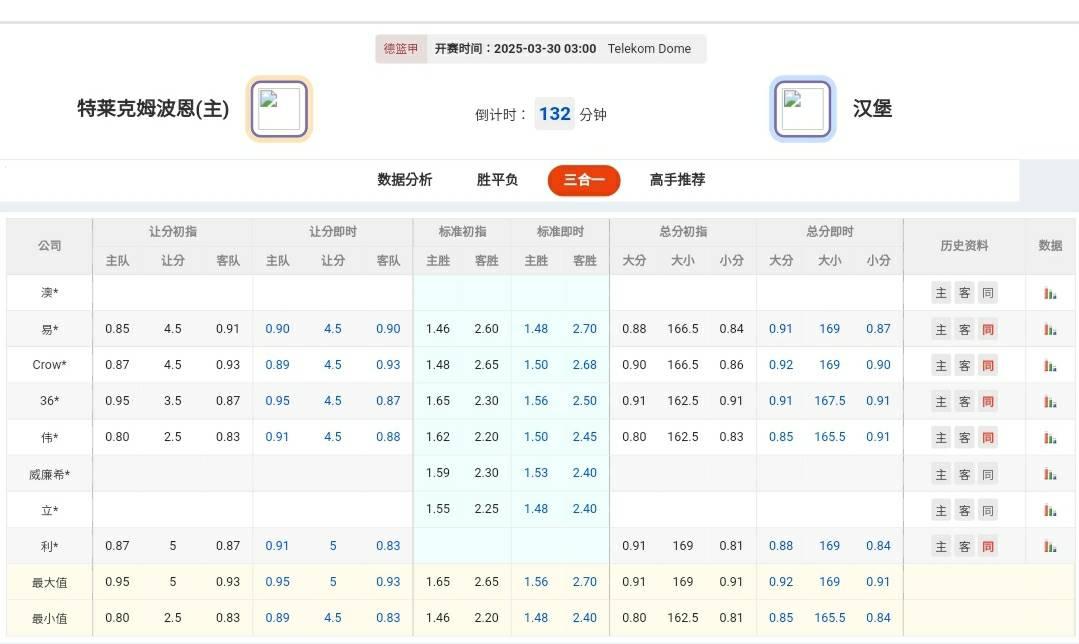Click red 同 button in 利* row
Viewport: 1079px width, 644px height.
coord(987,546)
